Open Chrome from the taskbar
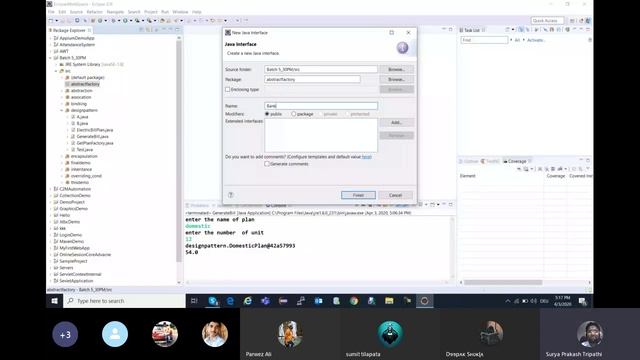 (354, 301)
